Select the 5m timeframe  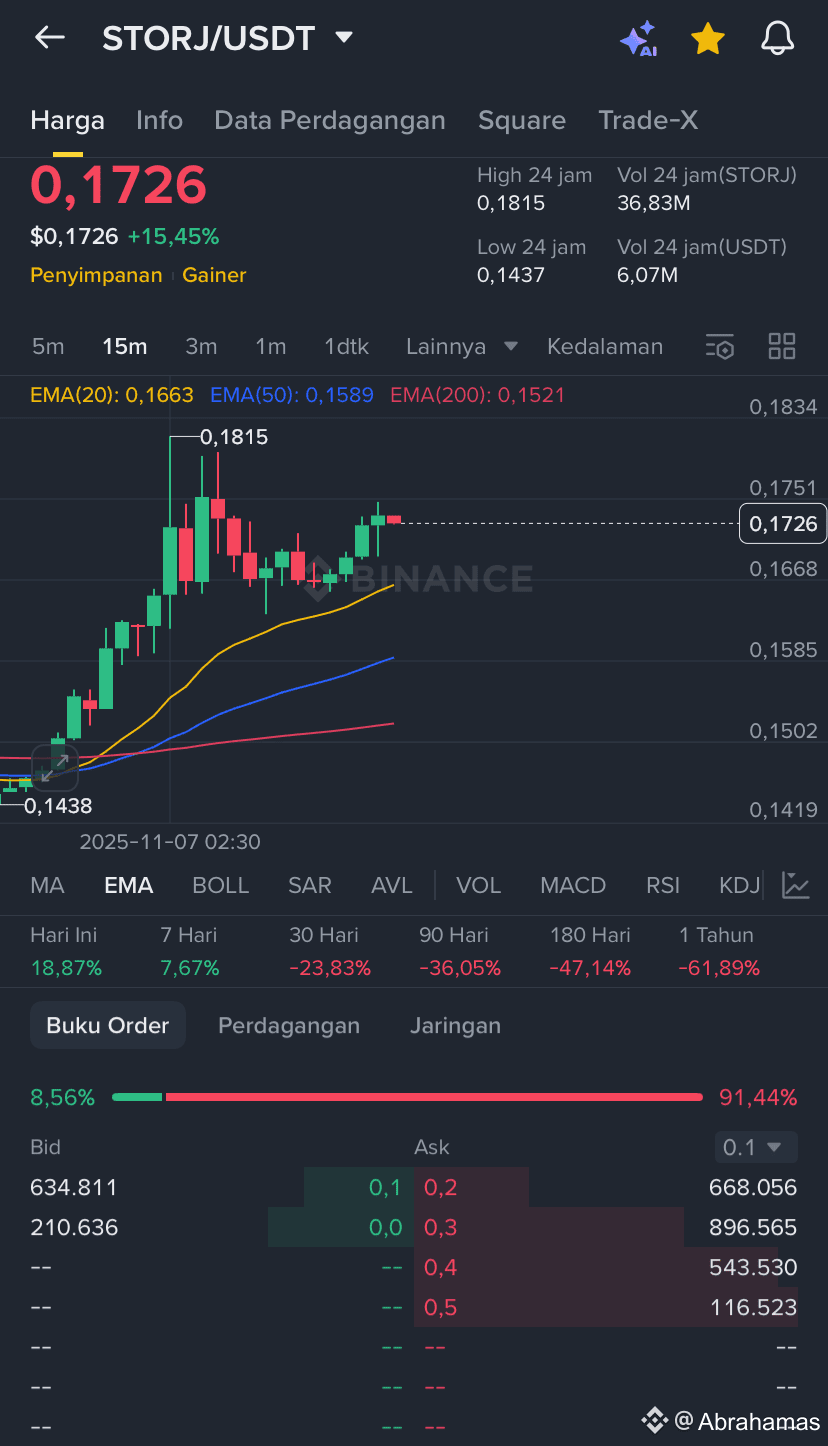(48, 347)
